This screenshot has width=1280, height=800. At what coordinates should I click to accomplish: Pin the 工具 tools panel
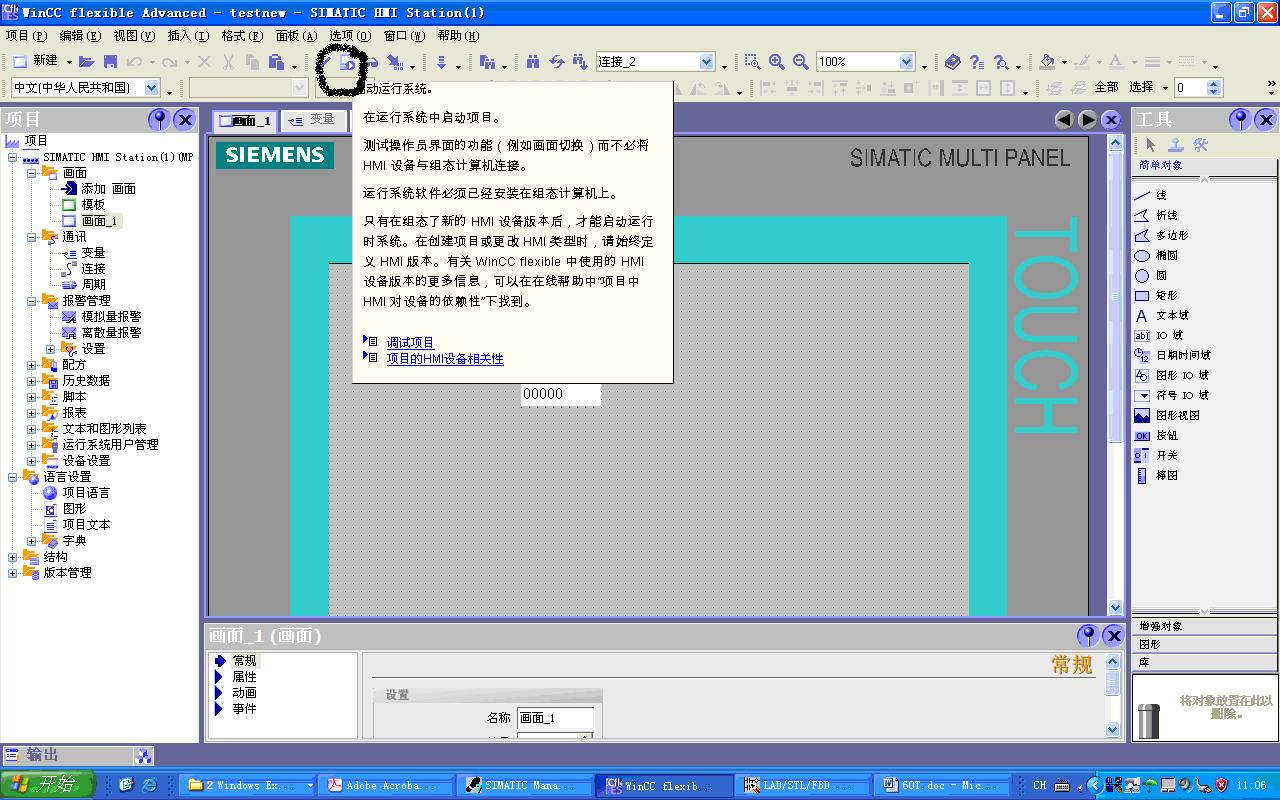pos(1240,120)
